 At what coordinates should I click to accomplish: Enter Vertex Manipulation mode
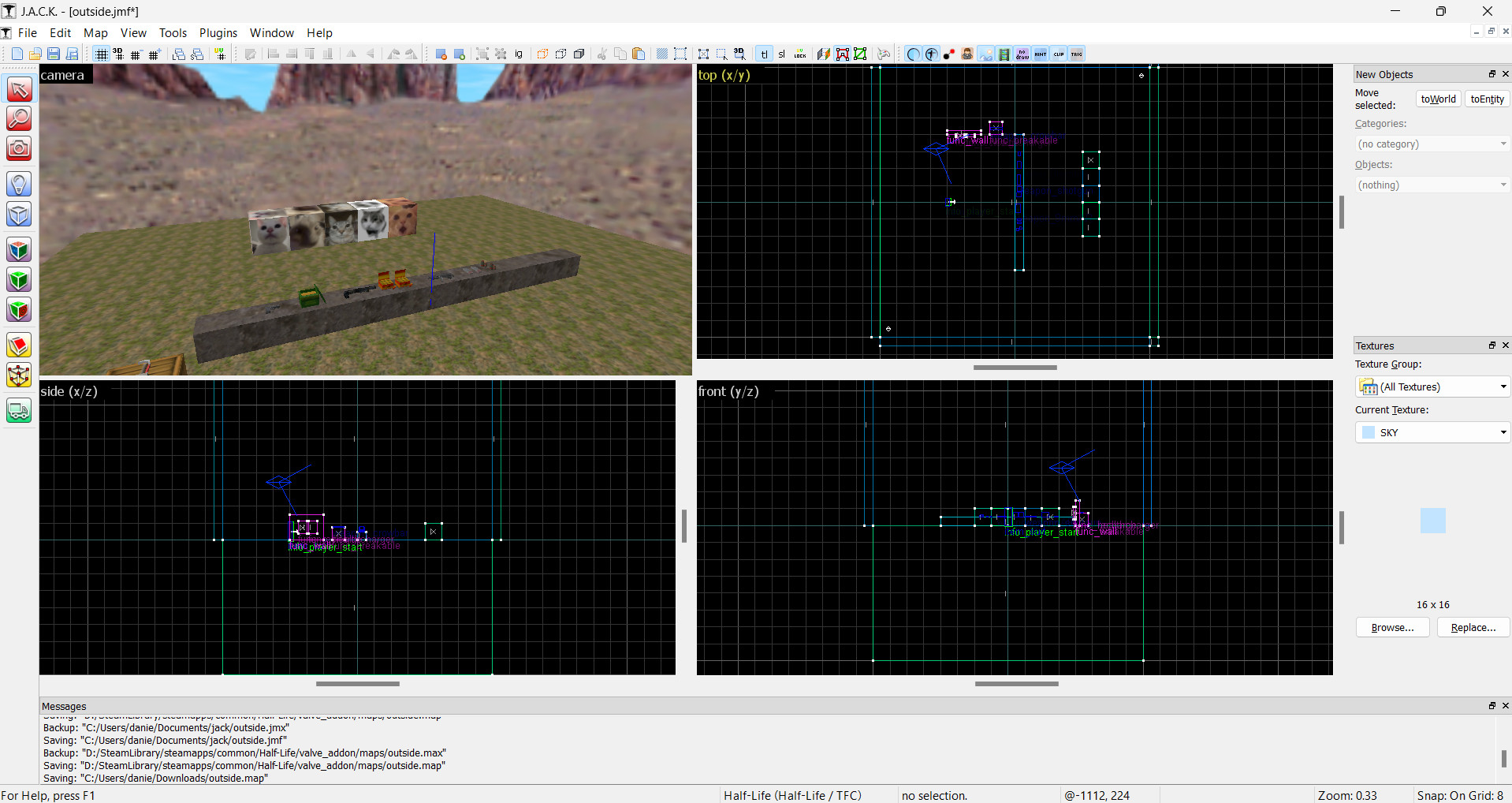18,375
